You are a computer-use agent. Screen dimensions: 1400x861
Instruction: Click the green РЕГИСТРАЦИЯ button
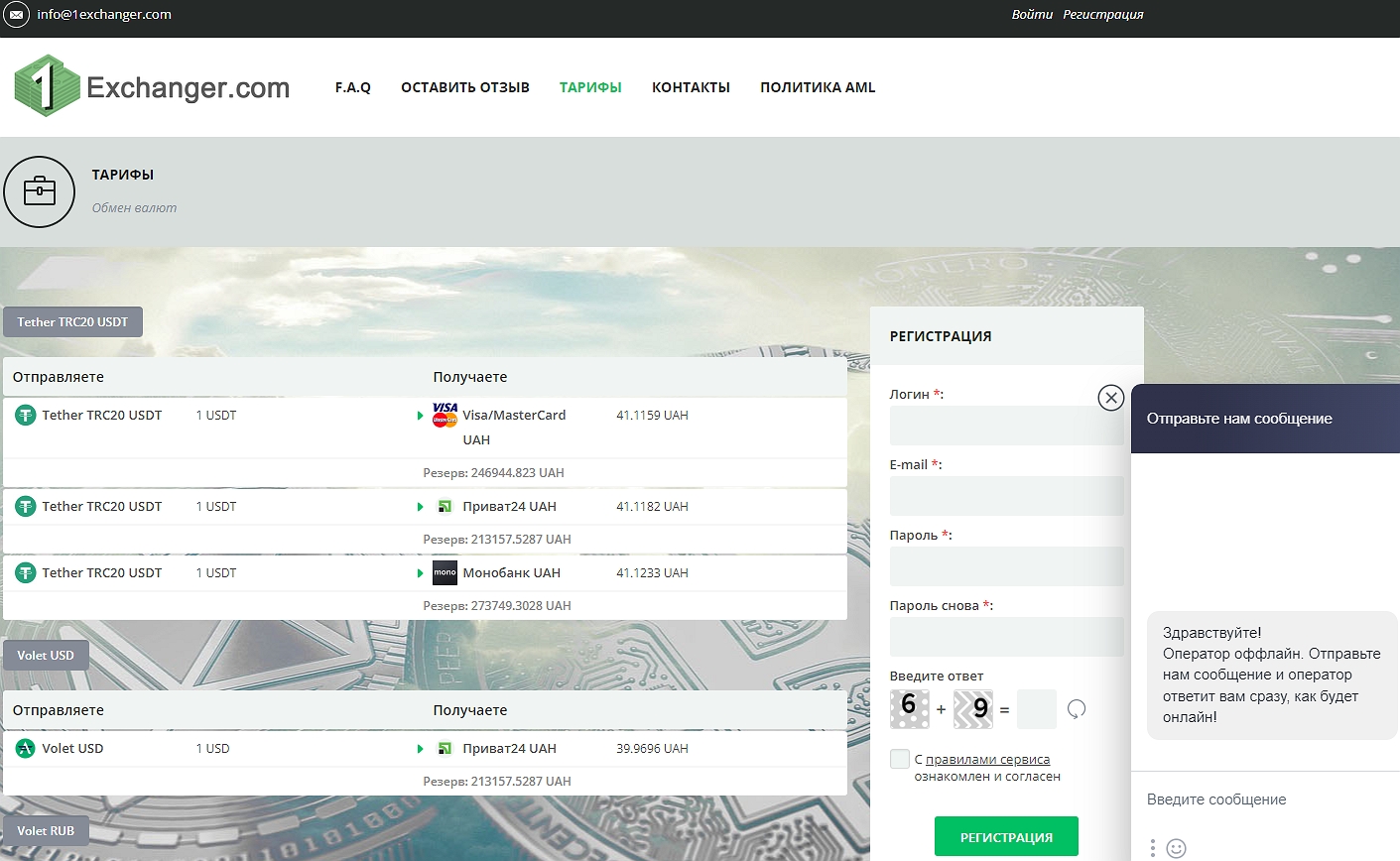coord(1006,837)
